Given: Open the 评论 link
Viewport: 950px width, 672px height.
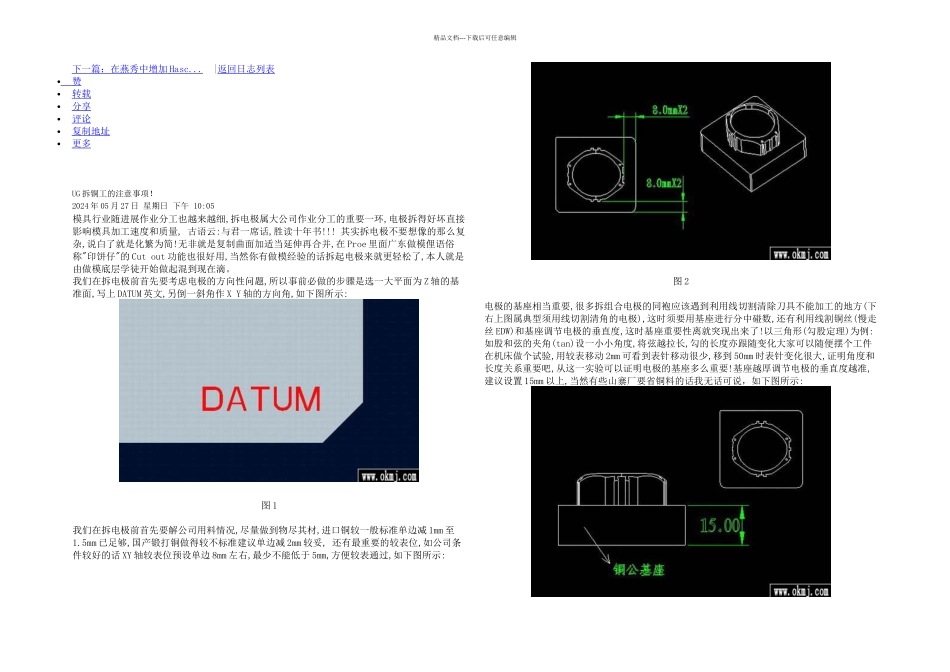Looking at the screenshot, I should (81, 119).
